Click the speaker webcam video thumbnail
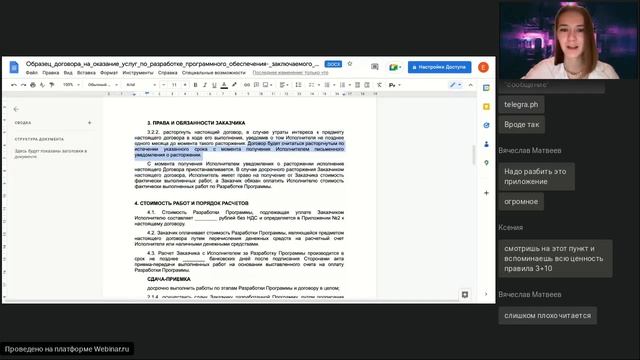The height and width of the screenshot is (360, 640). [568, 40]
